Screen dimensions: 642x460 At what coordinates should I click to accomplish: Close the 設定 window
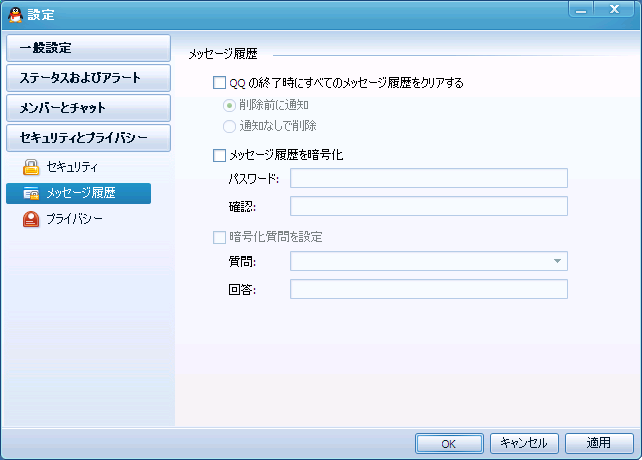pyautogui.click(x=614, y=9)
